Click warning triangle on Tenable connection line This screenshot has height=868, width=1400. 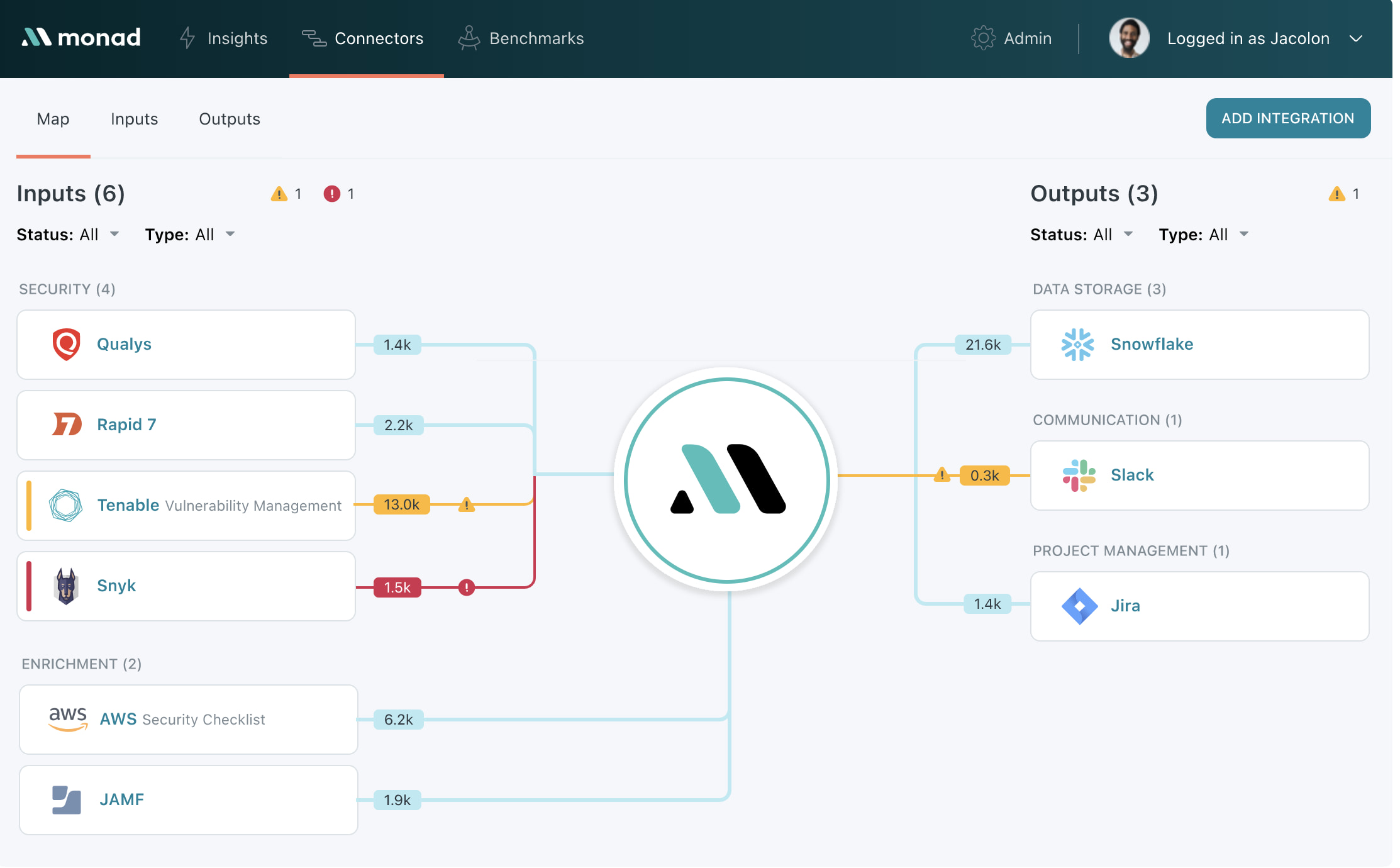tap(466, 504)
